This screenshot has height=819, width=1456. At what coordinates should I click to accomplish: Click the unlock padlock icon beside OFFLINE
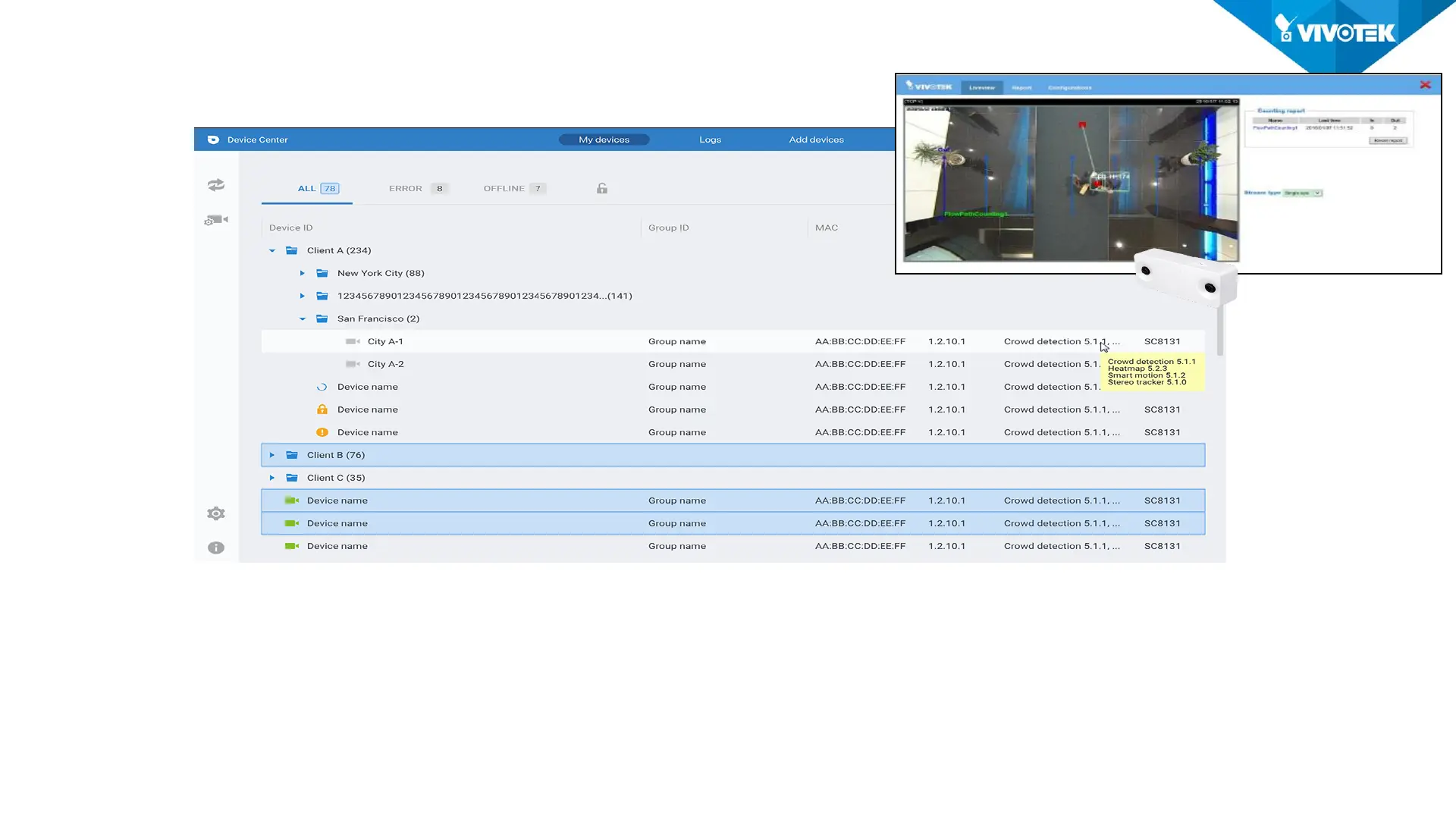tap(602, 189)
